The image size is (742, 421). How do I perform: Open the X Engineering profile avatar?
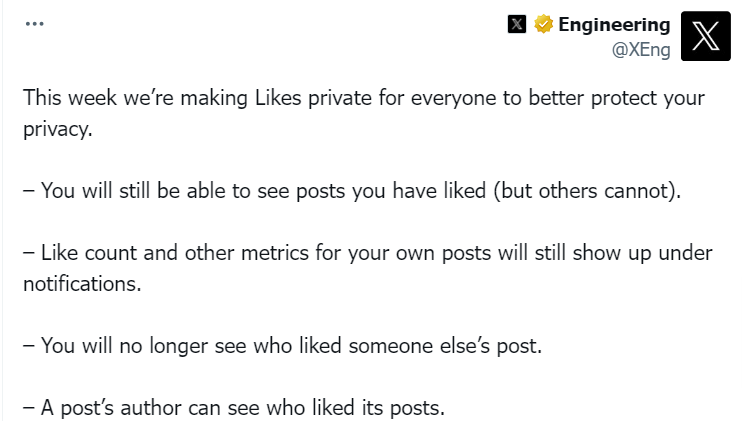coord(706,36)
